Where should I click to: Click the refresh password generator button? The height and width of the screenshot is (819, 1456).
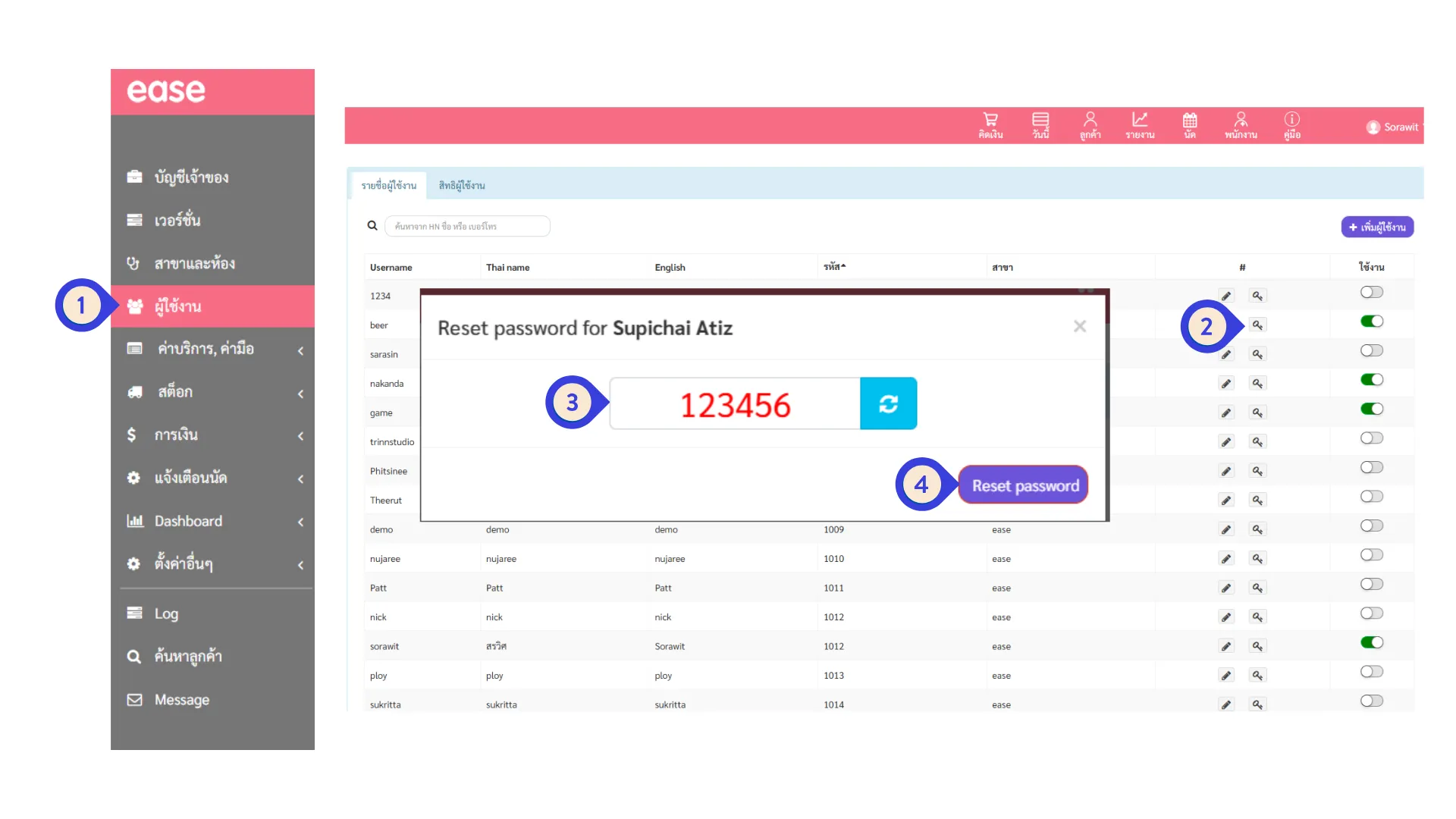click(888, 403)
